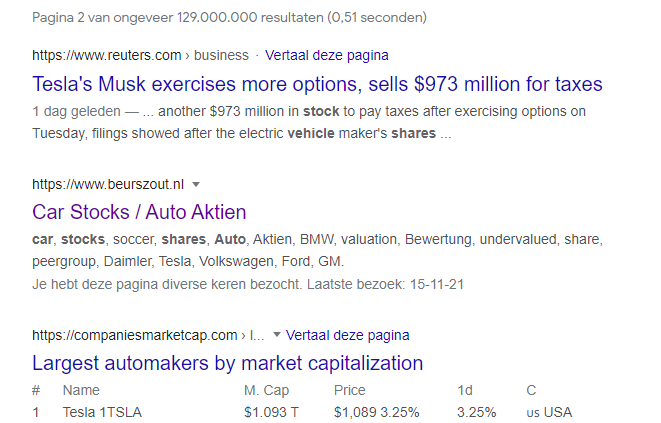Image resolution: width=661 pixels, height=423 pixels.
Task: Click the M. Cap column header
Action: 265,390
